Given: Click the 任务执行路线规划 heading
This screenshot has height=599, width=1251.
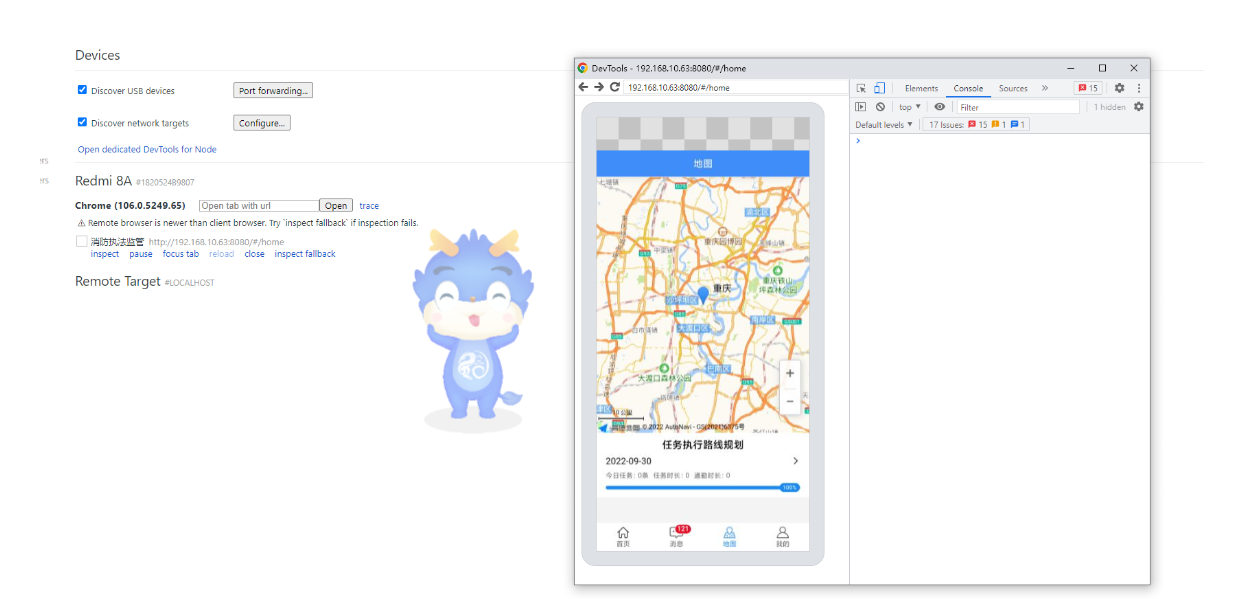Looking at the screenshot, I should click(703, 444).
